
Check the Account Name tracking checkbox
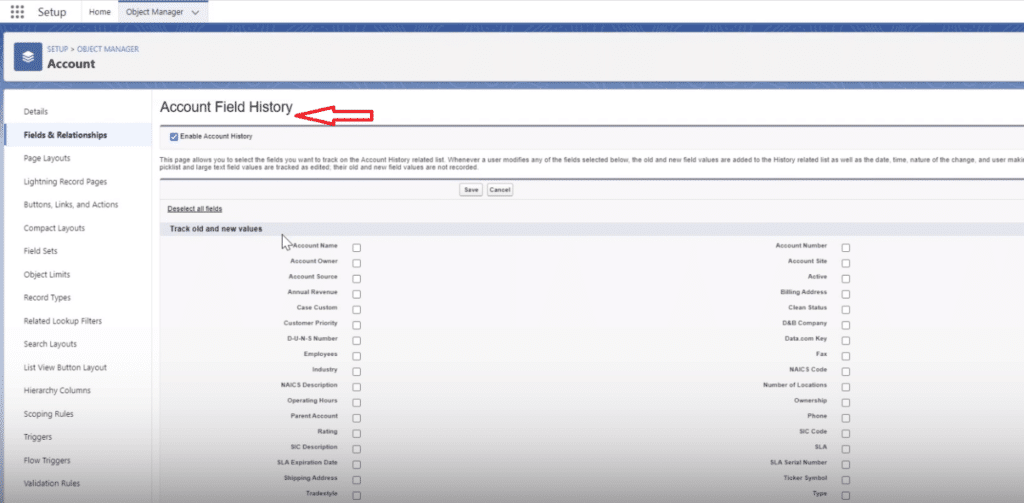[x=357, y=248]
